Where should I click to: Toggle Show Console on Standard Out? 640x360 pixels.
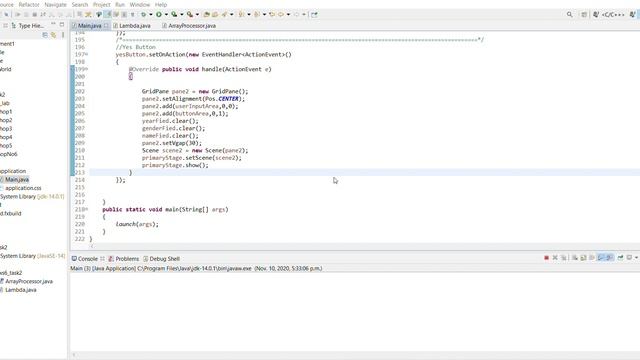[600, 258]
